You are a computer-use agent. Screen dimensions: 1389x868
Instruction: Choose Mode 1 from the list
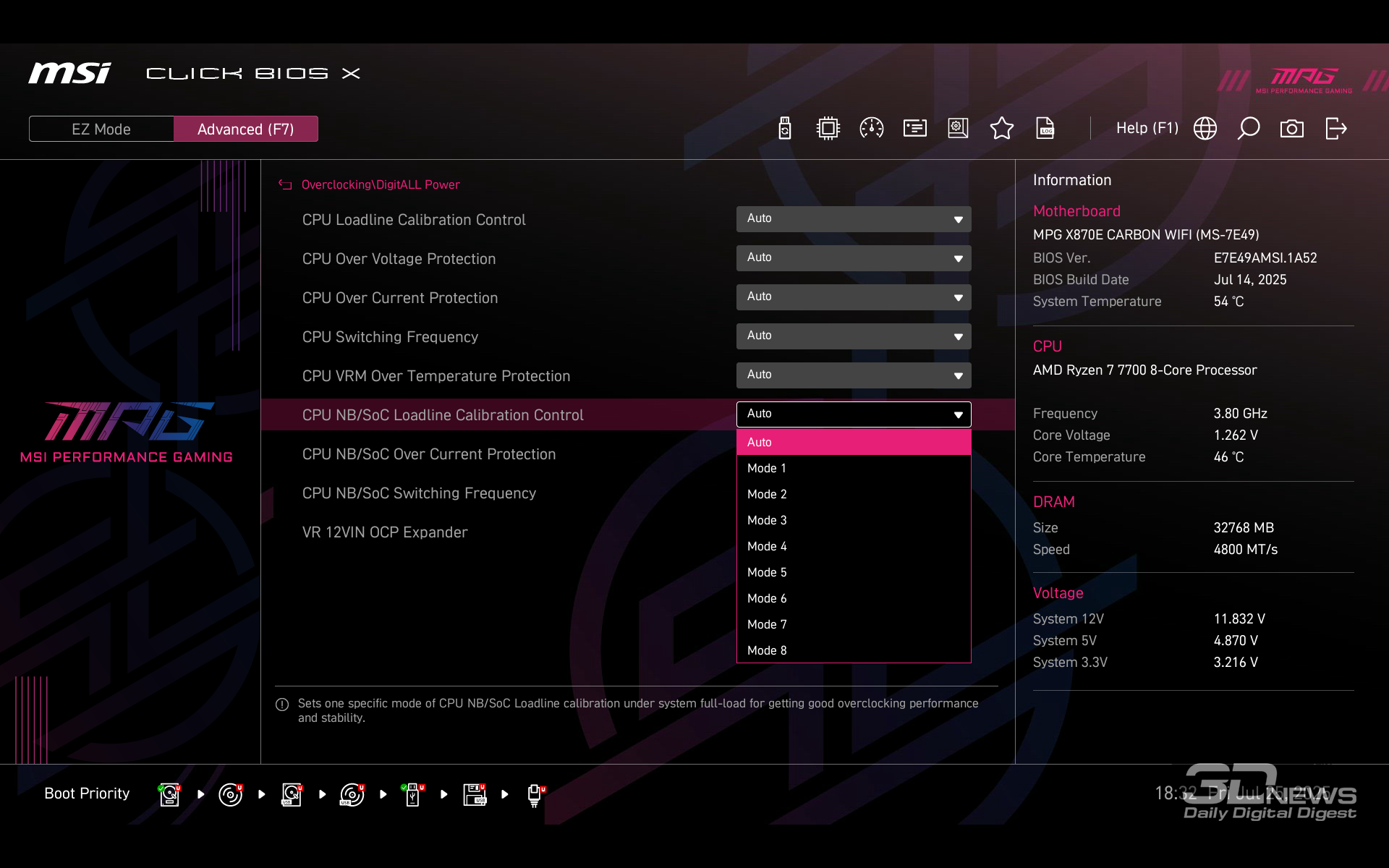click(x=854, y=468)
